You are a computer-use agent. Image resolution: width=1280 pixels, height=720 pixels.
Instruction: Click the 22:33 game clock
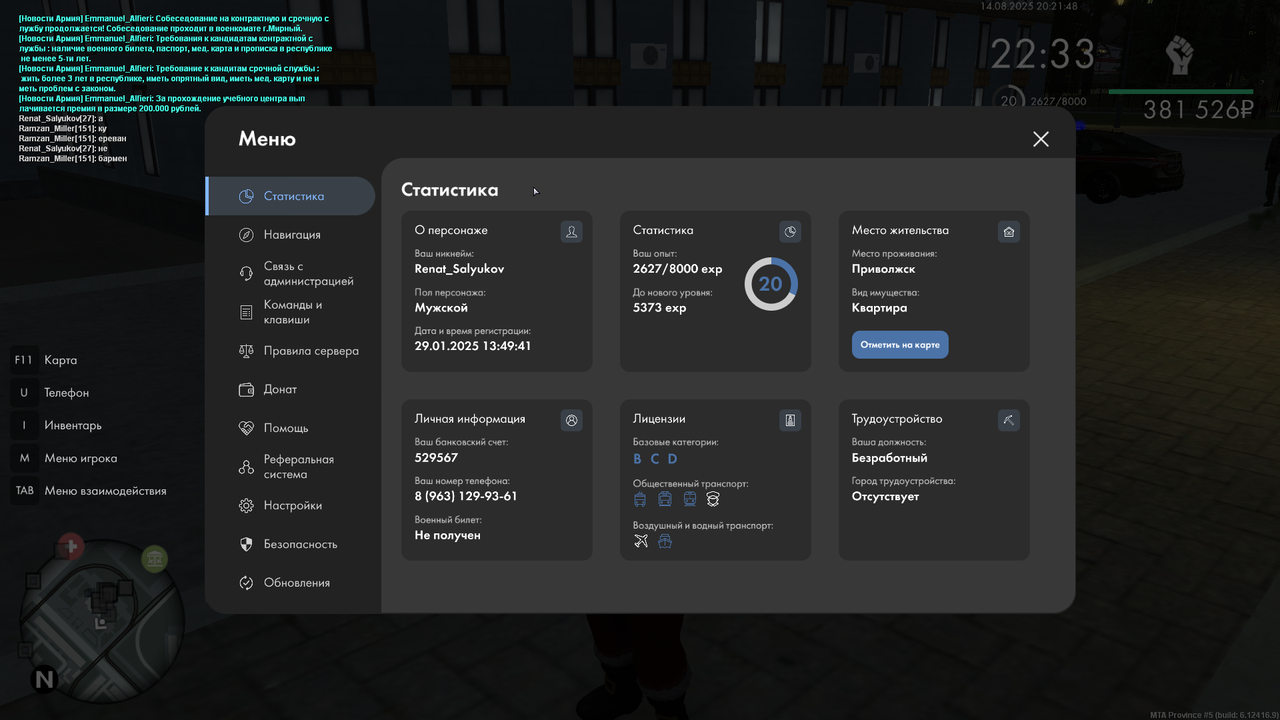point(1043,54)
